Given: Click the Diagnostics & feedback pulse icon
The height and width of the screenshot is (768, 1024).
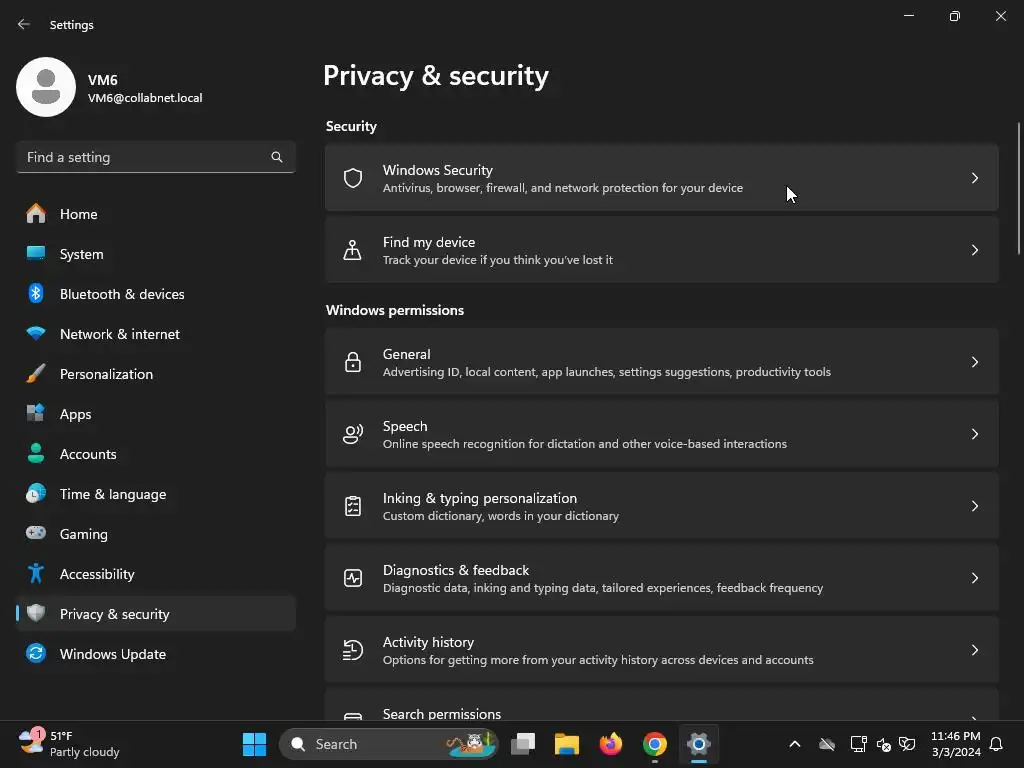Looking at the screenshot, I should coord(353,578).
